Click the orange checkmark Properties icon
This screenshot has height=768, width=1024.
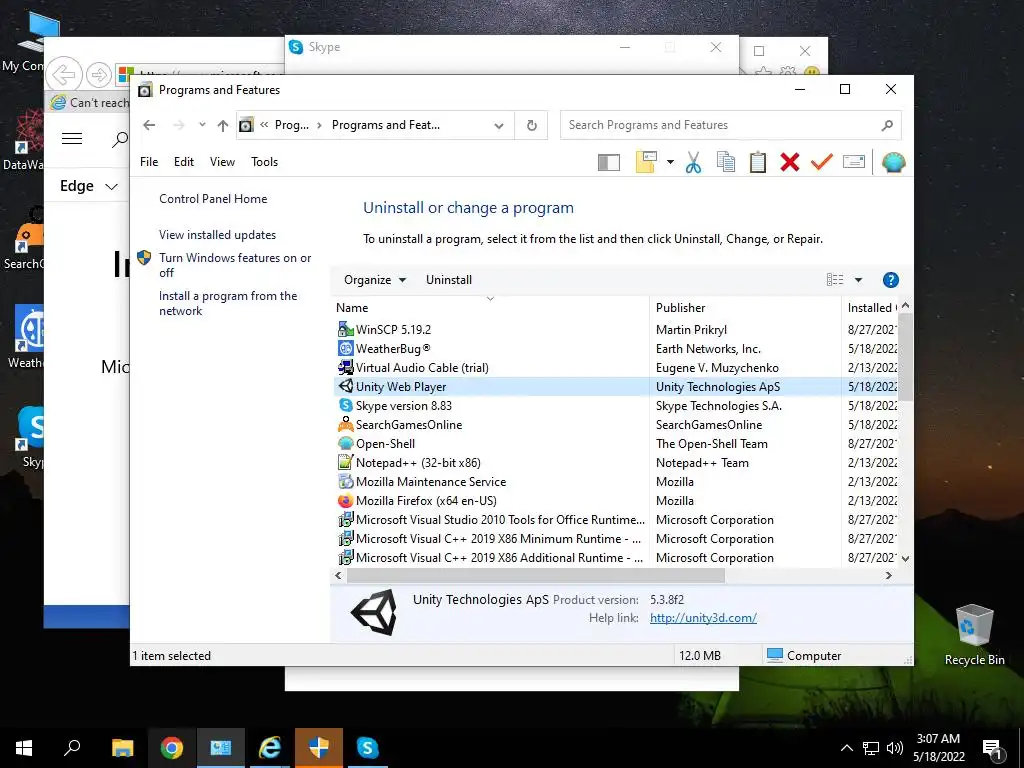coord(822,161)
